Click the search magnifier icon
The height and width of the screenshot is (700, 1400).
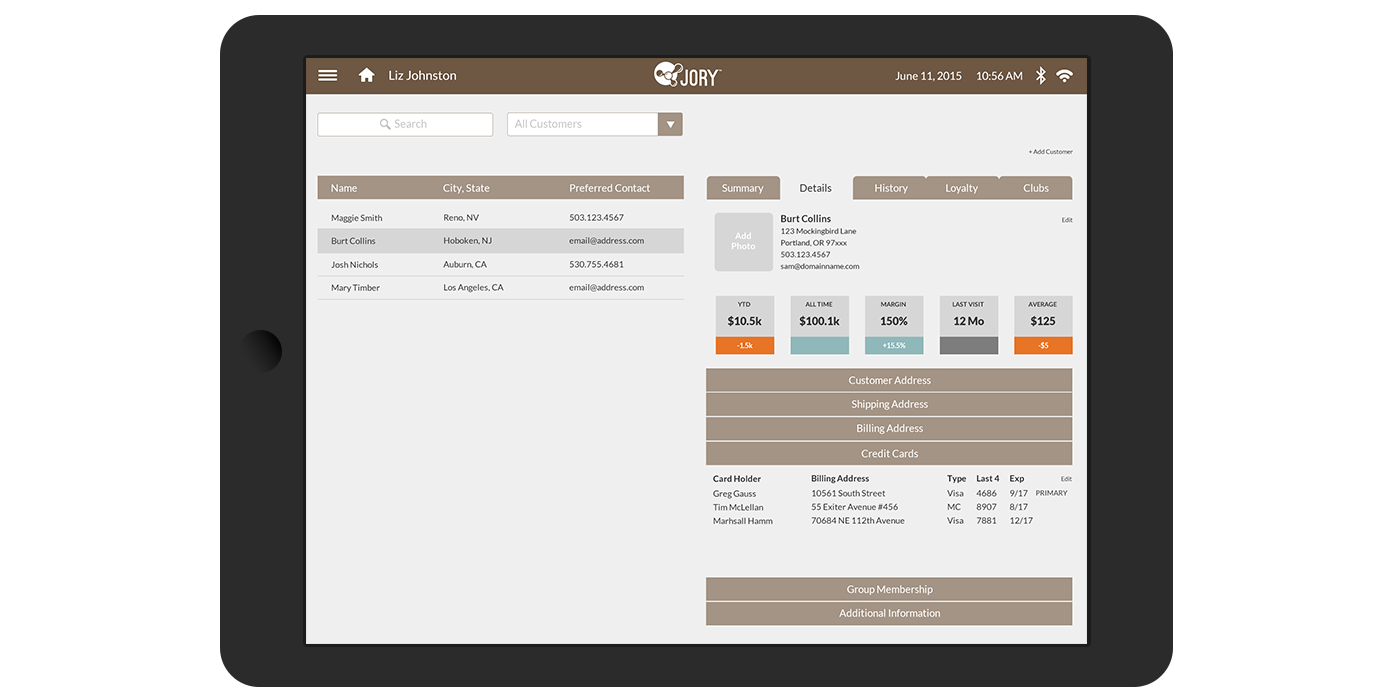385,123
